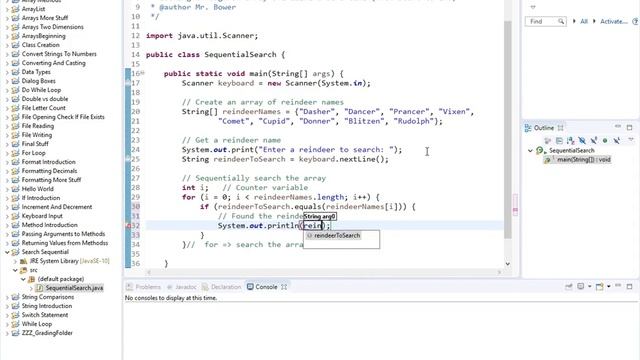Click the magnifier icon in Find field

pyautogui.click(x=562, y=21)
